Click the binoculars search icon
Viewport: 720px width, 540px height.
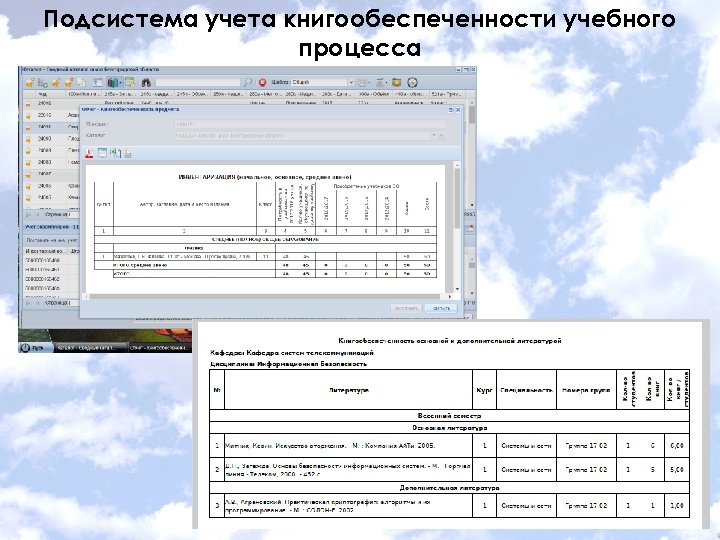coord(146,83)
